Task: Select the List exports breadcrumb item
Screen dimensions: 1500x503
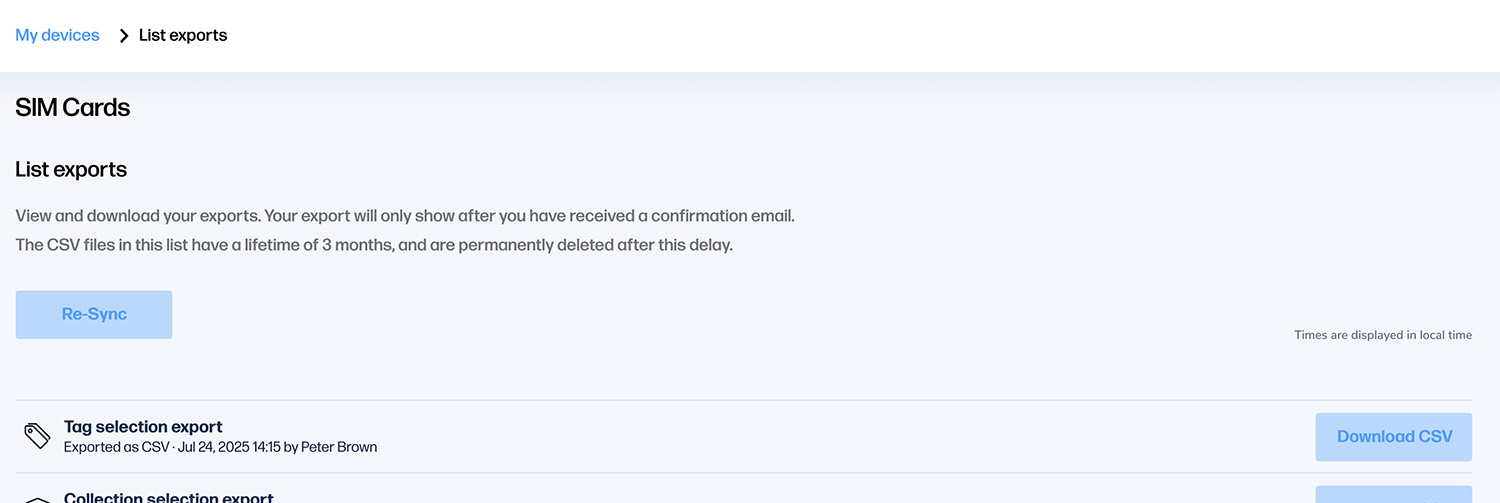Action: (183, 36)
